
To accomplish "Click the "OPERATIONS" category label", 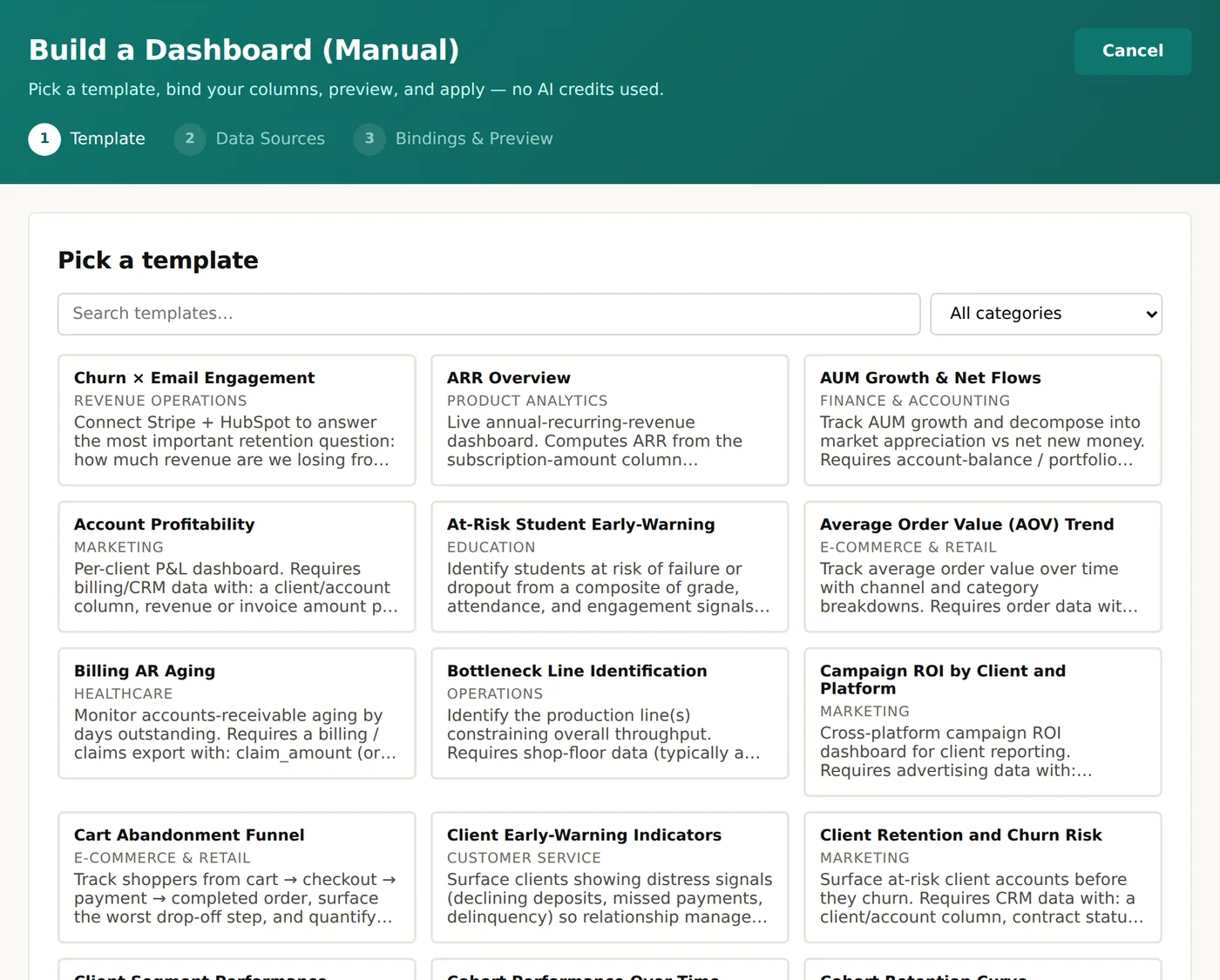I will 495,693.
